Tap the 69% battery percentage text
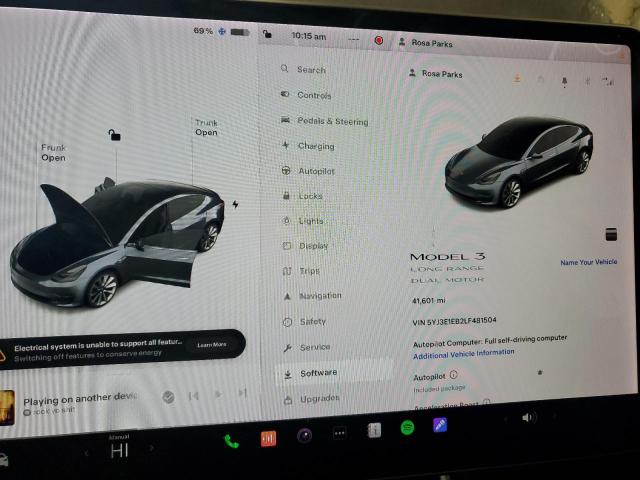This screenshot has width=640, height=480. (x=203, y=31)
